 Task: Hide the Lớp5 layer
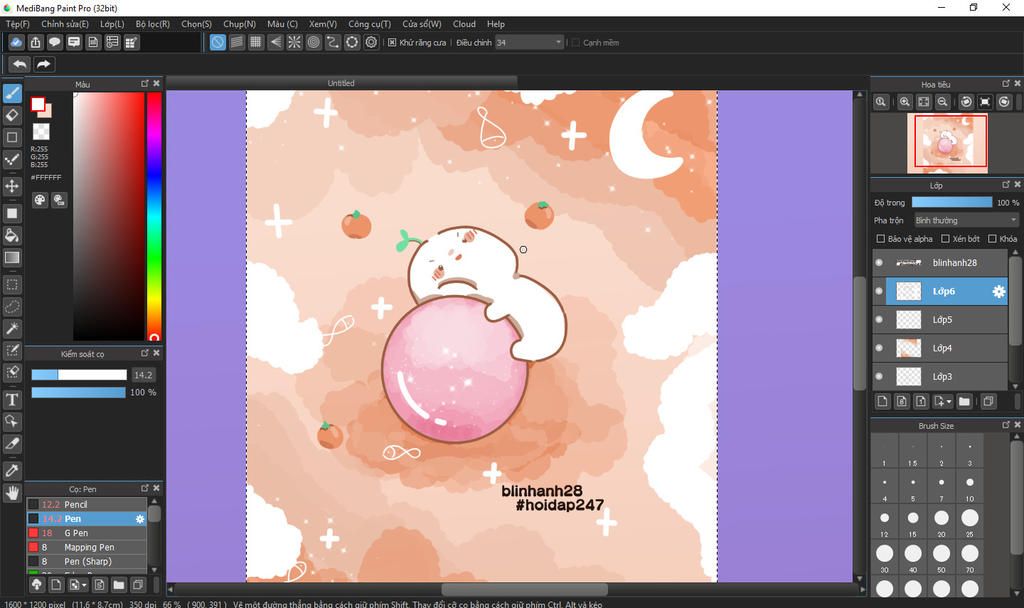(879, 319)
